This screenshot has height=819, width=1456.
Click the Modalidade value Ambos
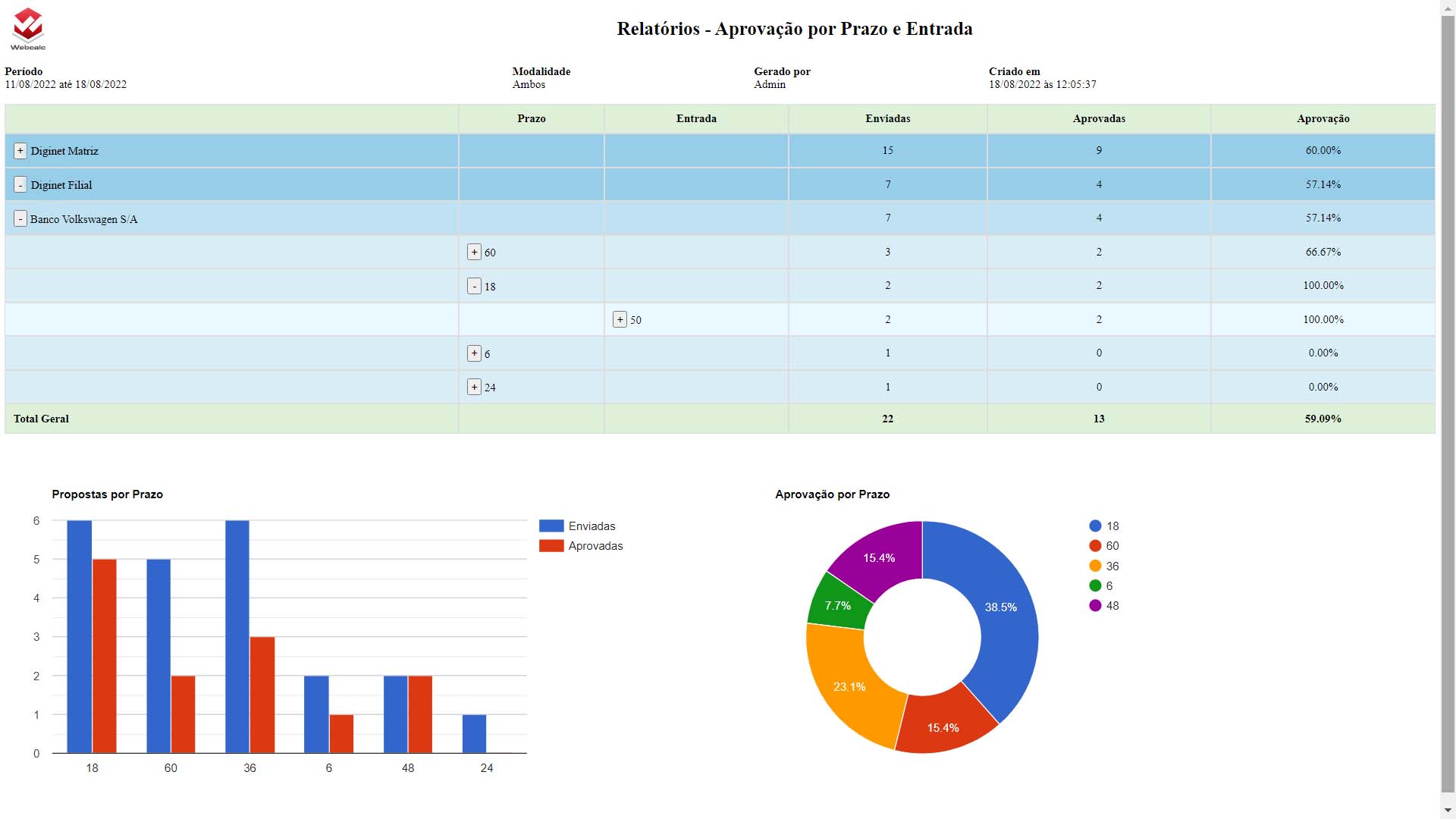click(x=529, y=84)
